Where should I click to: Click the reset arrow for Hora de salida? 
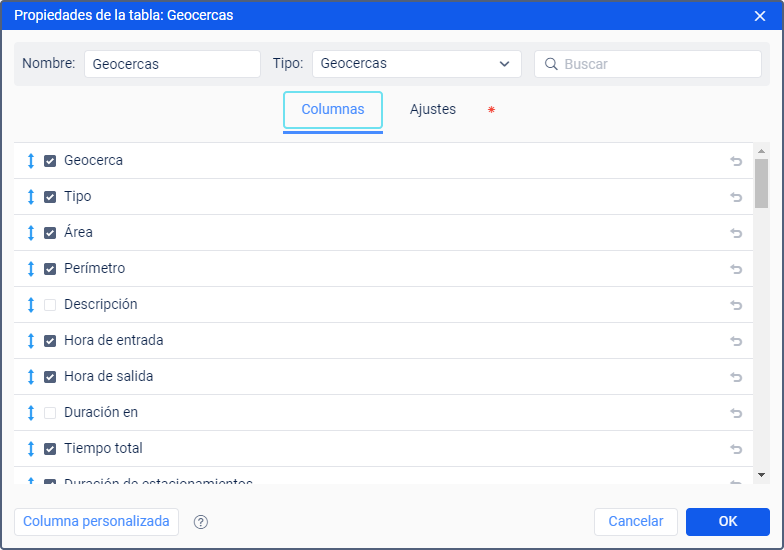[x=736, y=377]
